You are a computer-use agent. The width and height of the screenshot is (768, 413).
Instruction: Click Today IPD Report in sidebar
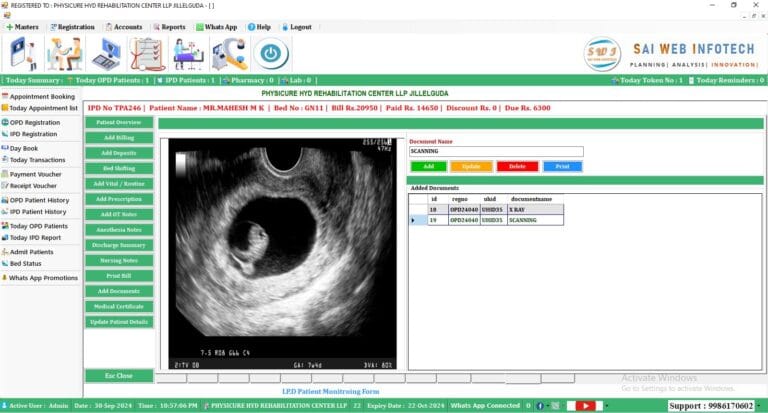[35, 238]
